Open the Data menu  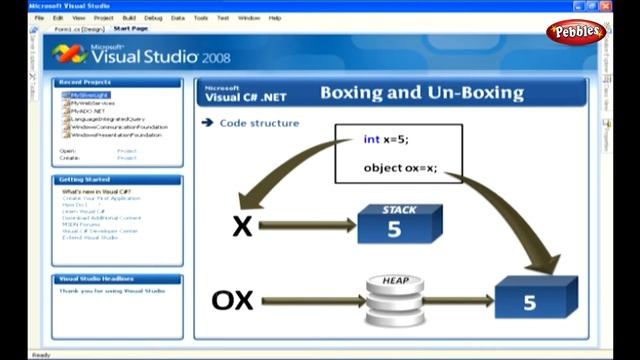point(178,18)
